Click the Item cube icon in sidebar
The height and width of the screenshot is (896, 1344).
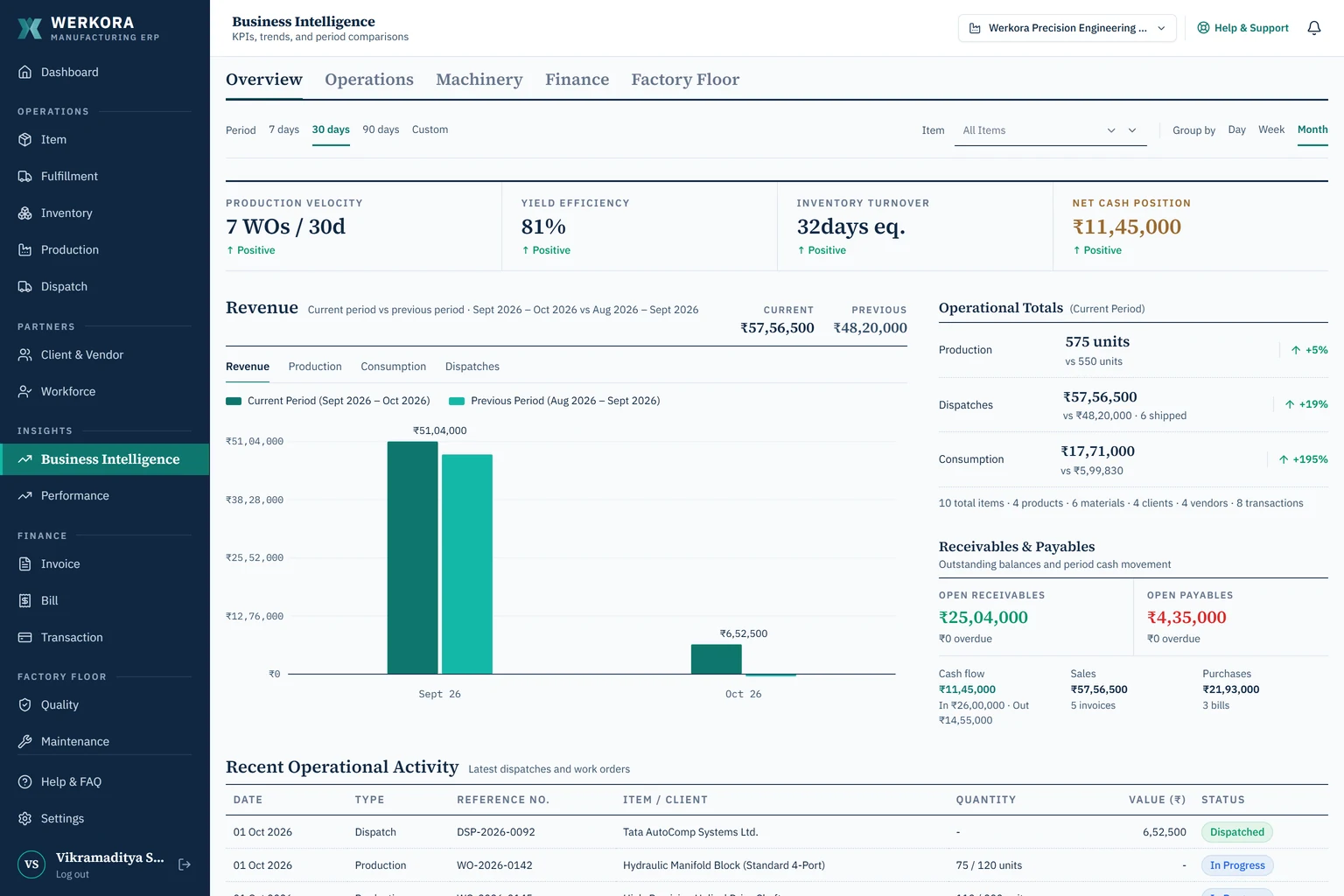(x=25, y=139)
